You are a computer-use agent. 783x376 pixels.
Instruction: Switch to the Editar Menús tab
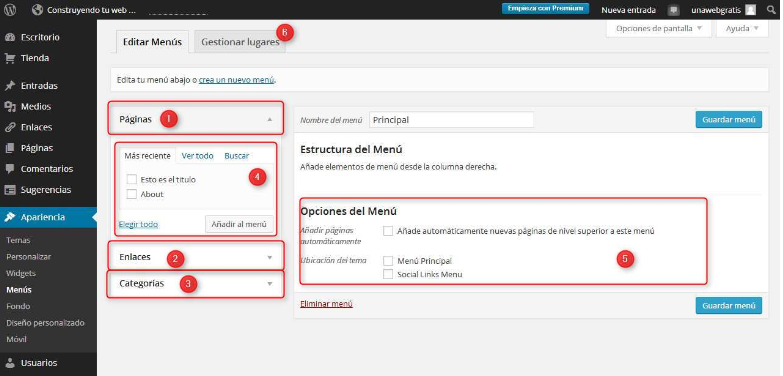152,42
